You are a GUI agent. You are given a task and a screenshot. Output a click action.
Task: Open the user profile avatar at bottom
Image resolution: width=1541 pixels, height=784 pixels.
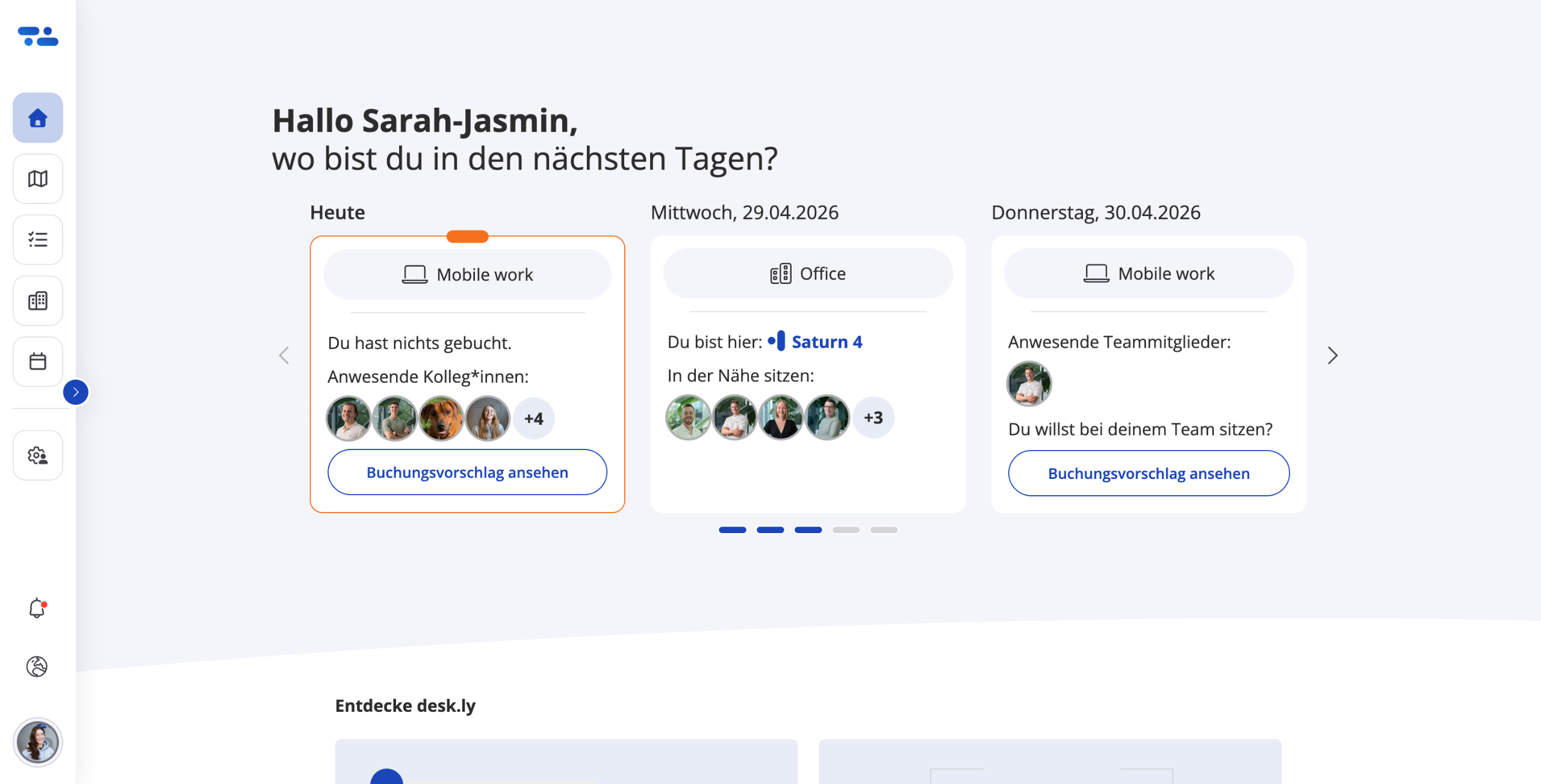point(37,742)
